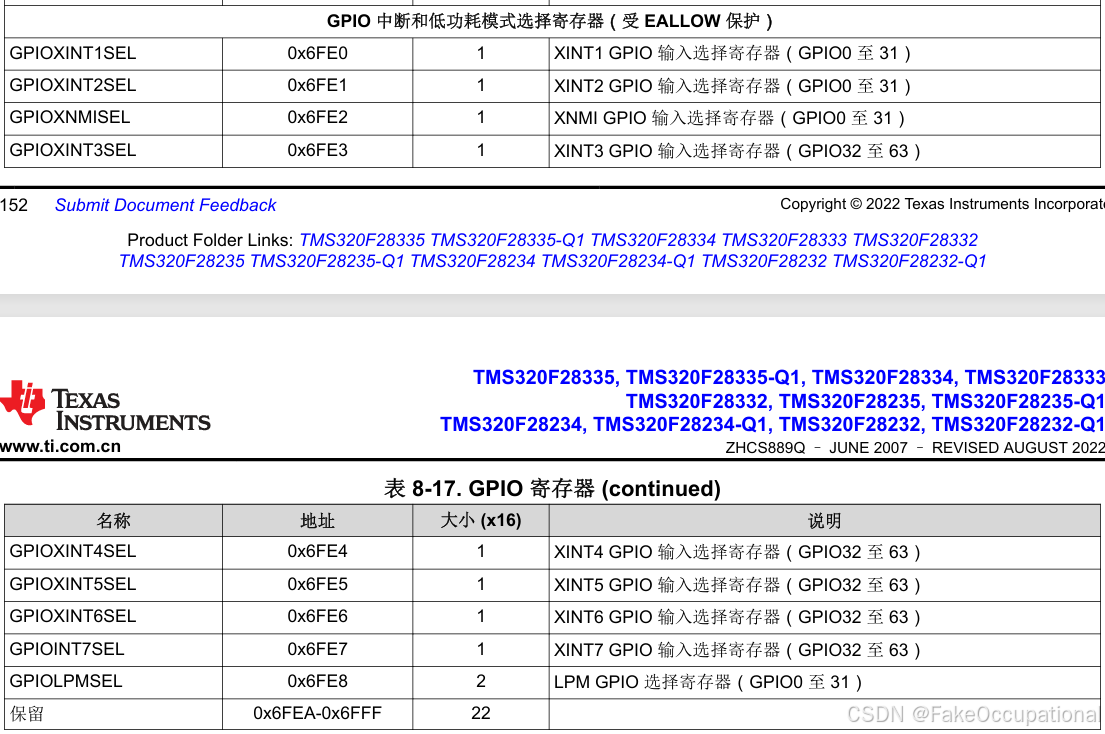Image resolution: width=1105 pixels, height=734 pixels.
Task: Select the GPIOXINT4SEL register name cell
Action: (113, 552)
